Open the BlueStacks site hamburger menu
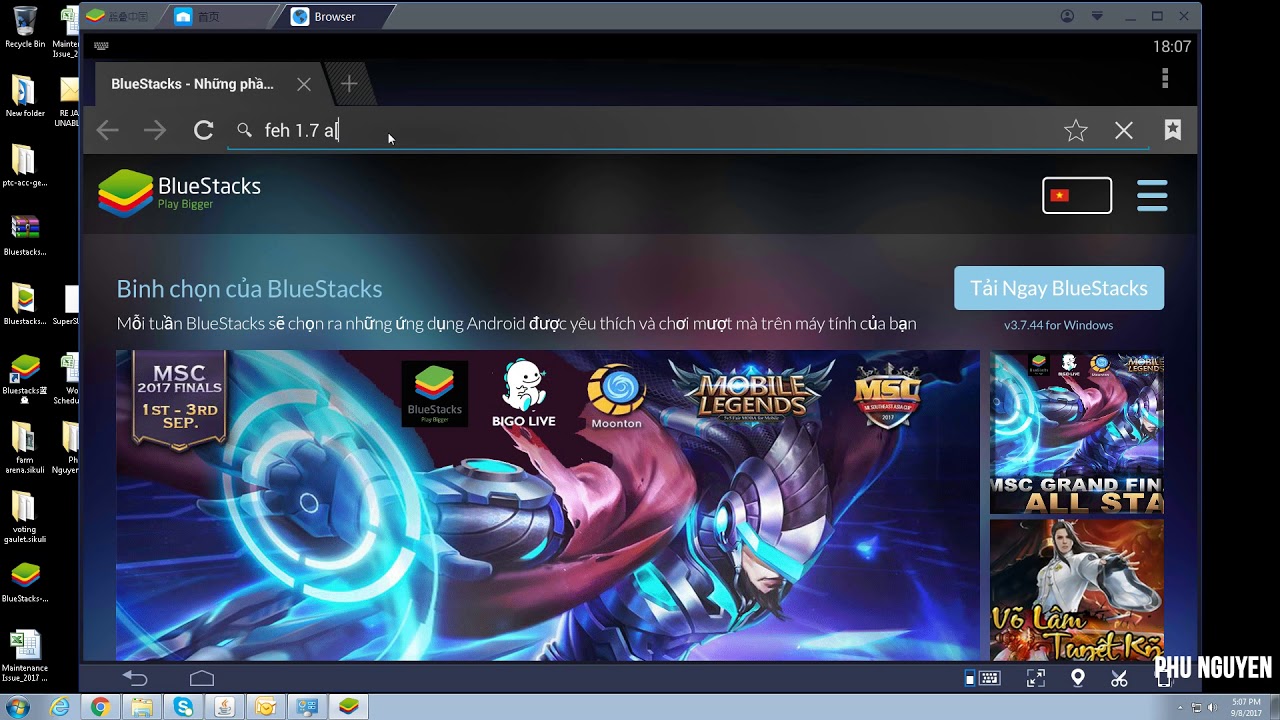Image resolution: width=1280 pixels, height=720 pixels. 1152,195
